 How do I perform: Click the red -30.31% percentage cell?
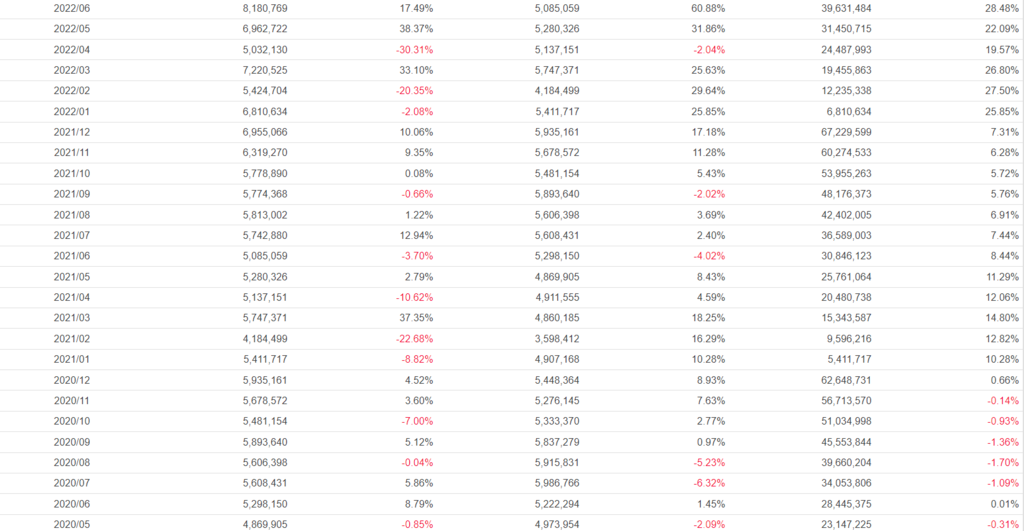tap(414, 49)
